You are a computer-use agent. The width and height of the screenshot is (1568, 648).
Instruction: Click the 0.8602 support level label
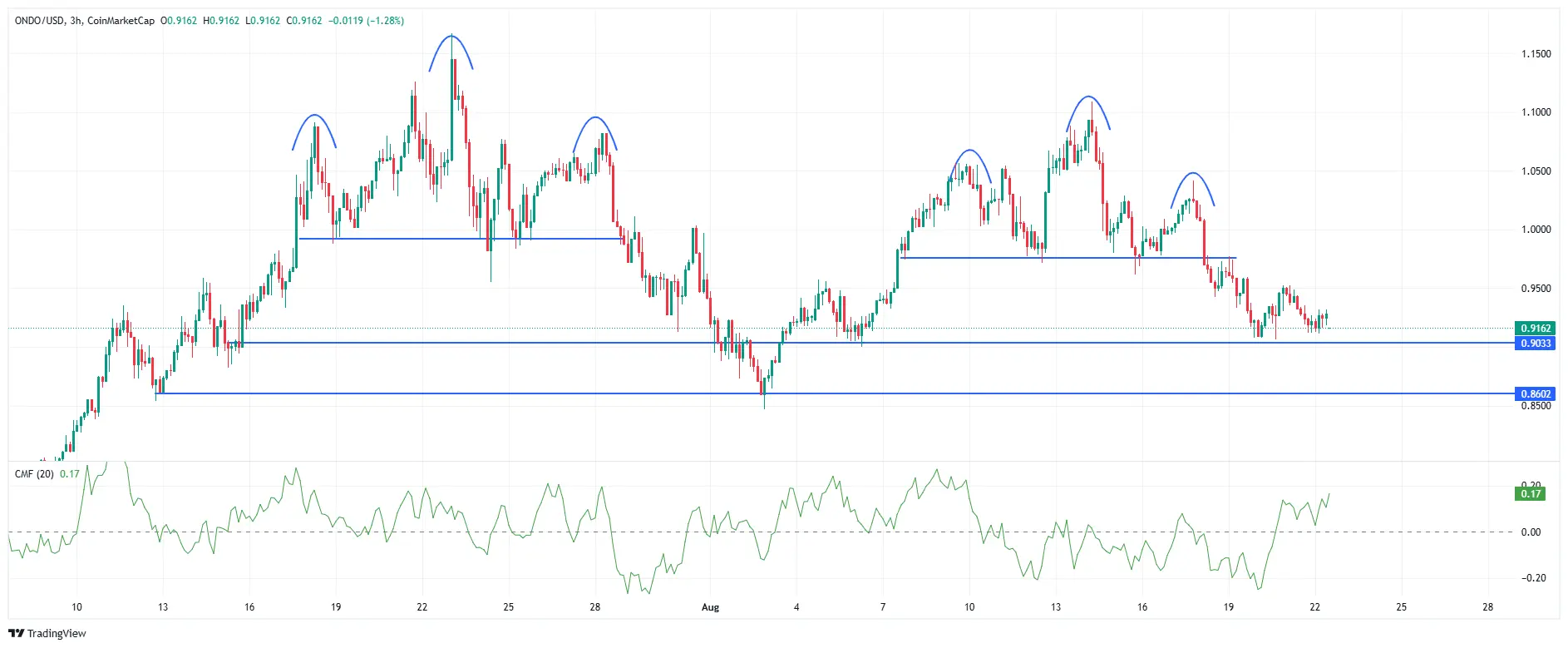pyautogui.click(x=1535, y=394)
